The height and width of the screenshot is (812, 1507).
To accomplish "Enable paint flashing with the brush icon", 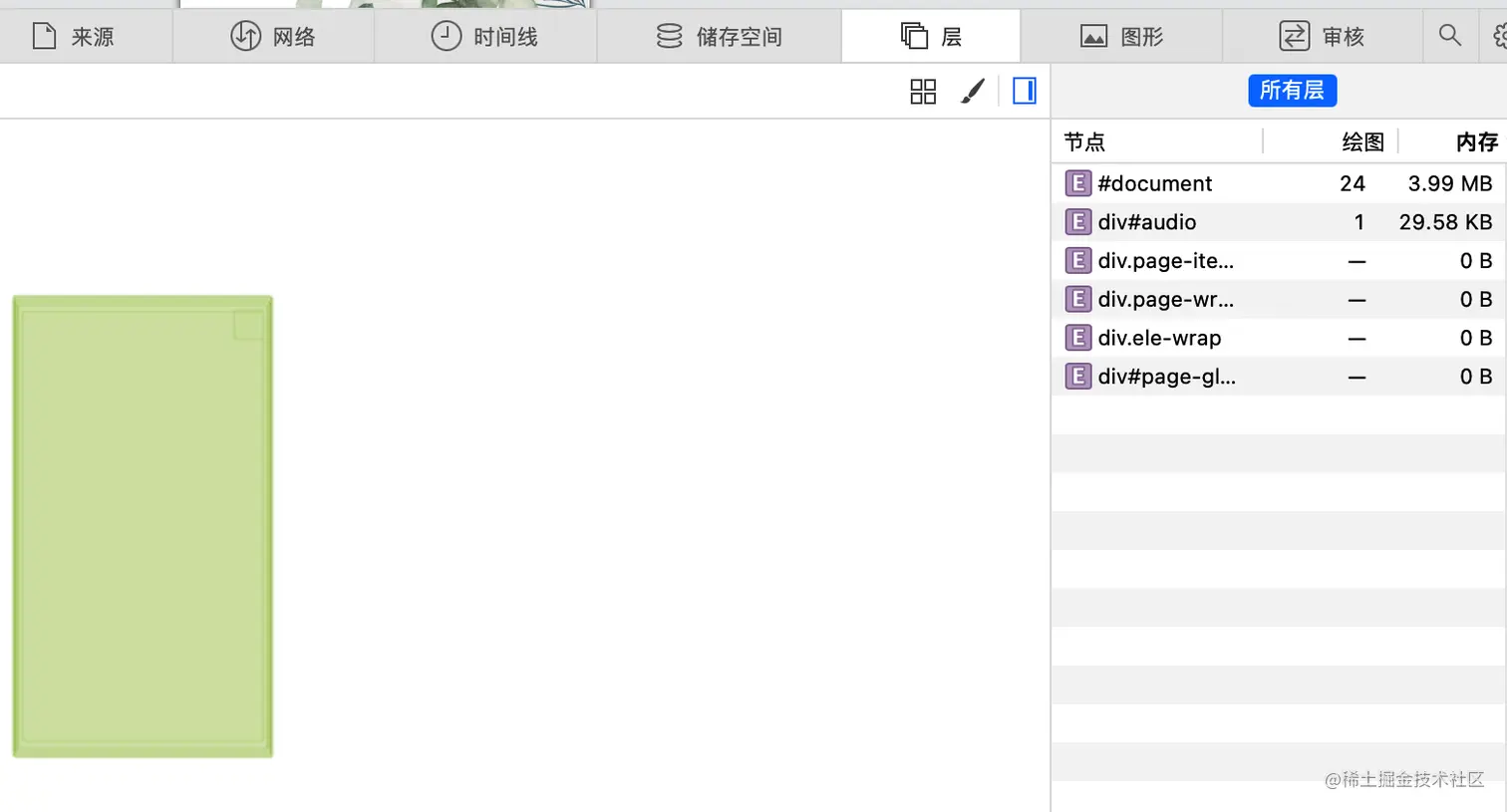I will (x=973, y=91).
